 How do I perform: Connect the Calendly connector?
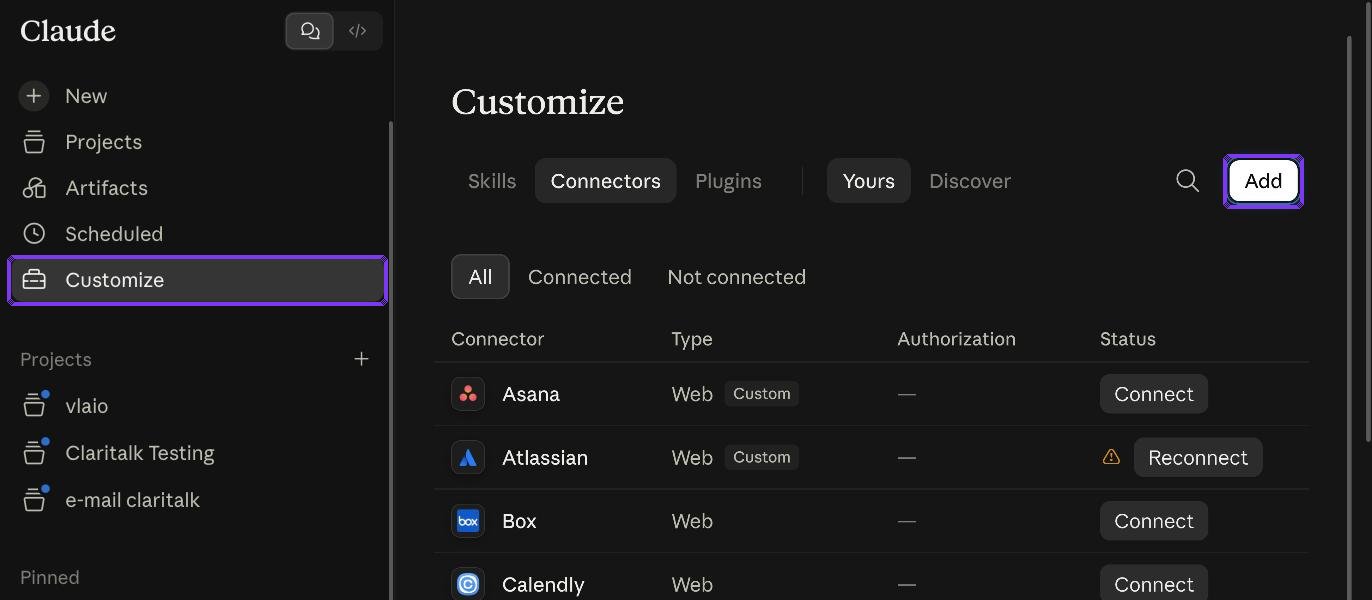point(1154,583)
